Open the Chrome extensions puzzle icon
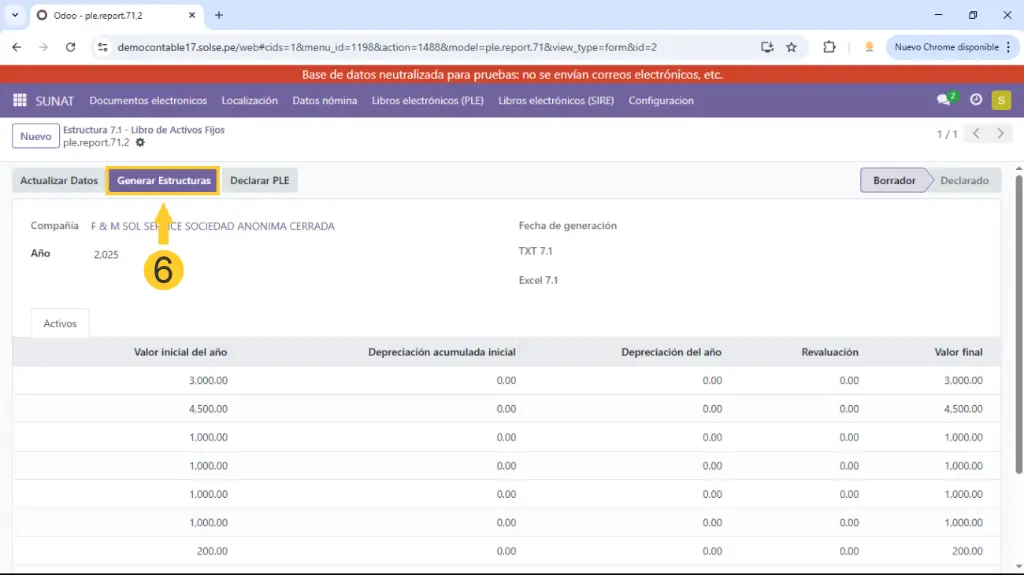1024x575 pixels. [x=829, y=47]
